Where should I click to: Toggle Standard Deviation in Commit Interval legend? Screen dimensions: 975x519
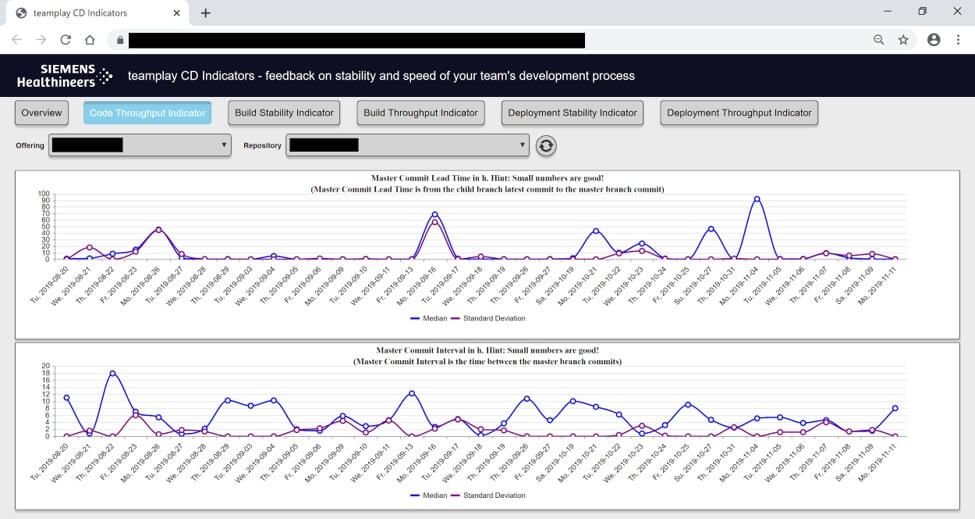tap(488, 495)
